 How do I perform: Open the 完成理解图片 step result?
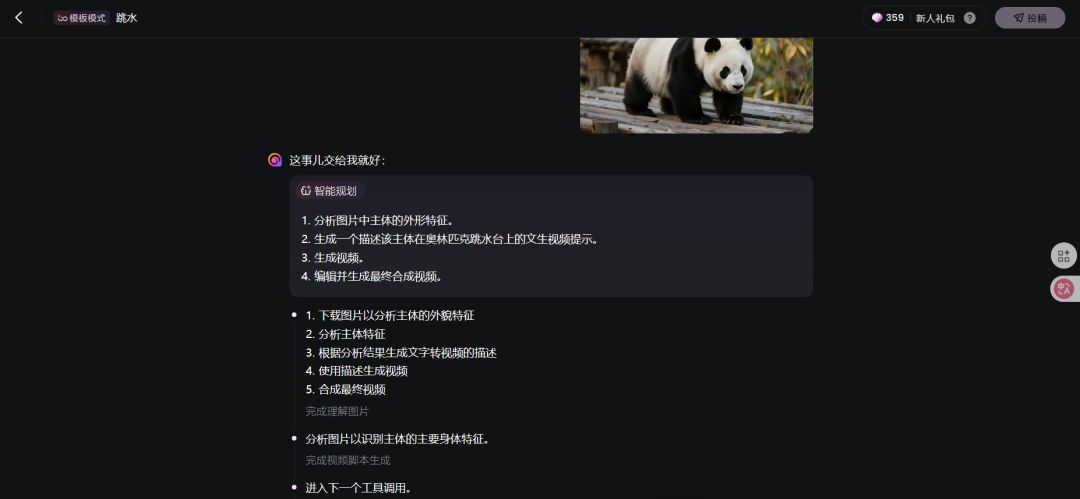point(338,411)
